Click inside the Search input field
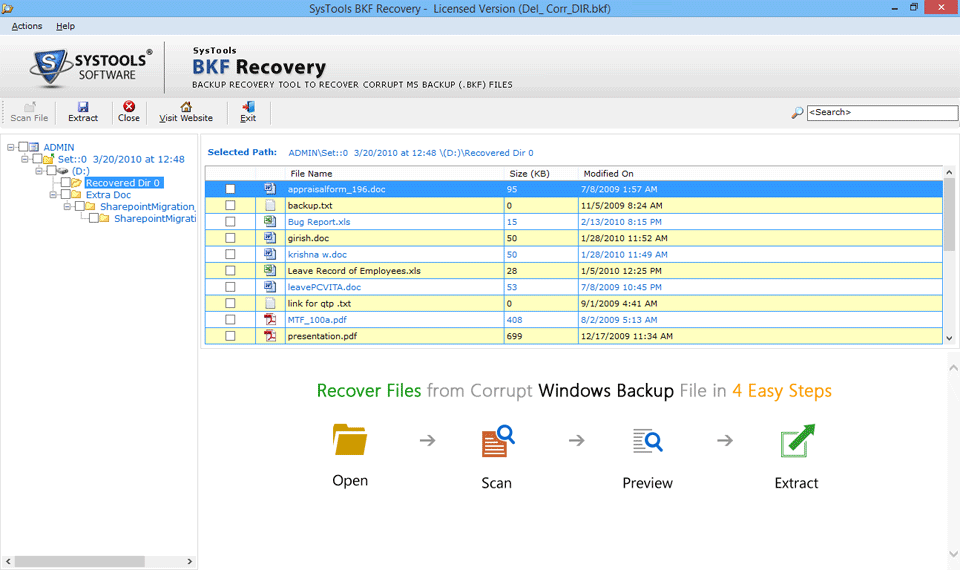 coord(882,113)
